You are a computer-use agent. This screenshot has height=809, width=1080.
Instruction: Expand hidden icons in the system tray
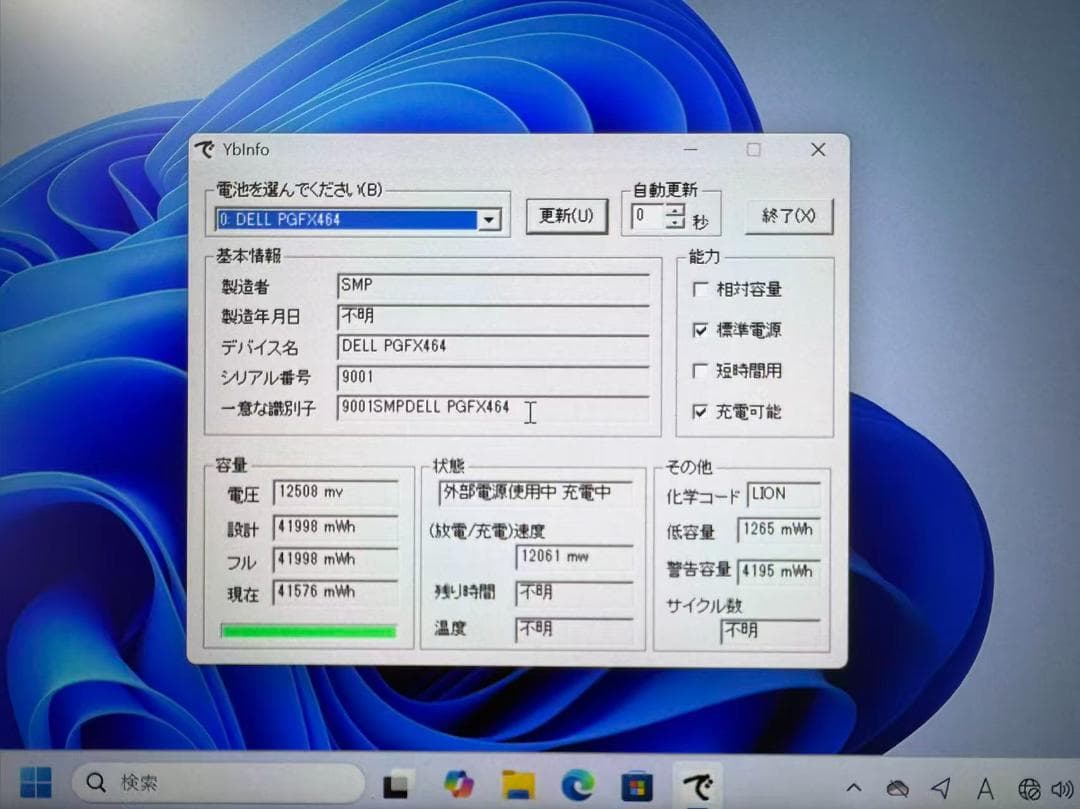(853, 786)
